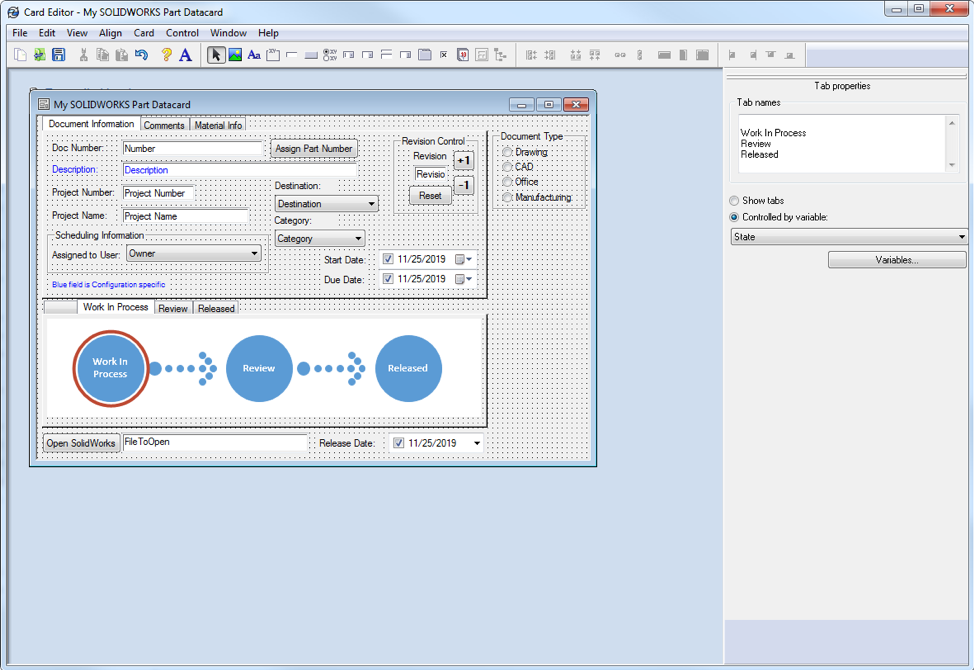
Task: Open Help via the question mark icon
Action: pyautogui.click(x=166, y=55)
